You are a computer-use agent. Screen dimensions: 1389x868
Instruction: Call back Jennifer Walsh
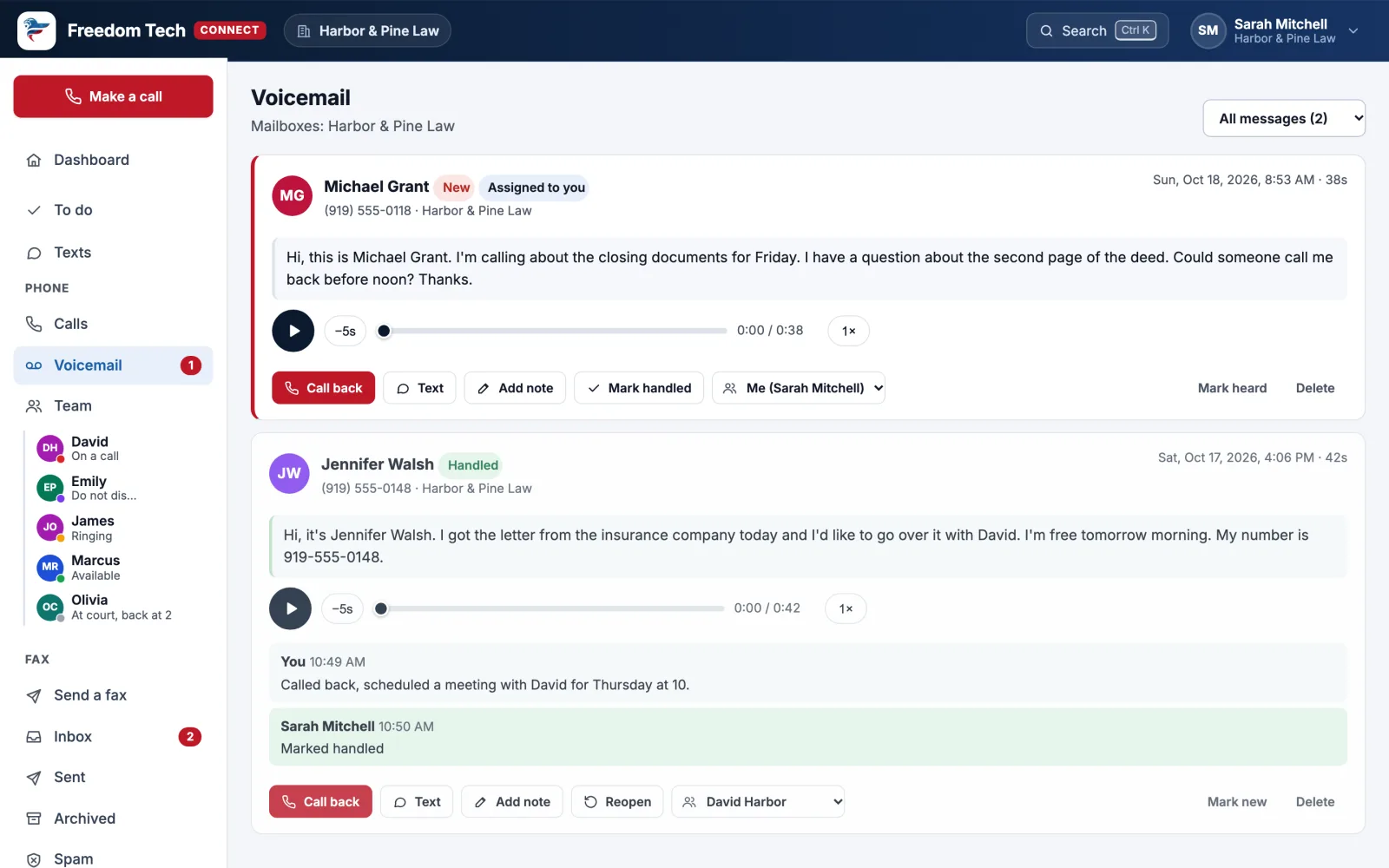point(320,802)
